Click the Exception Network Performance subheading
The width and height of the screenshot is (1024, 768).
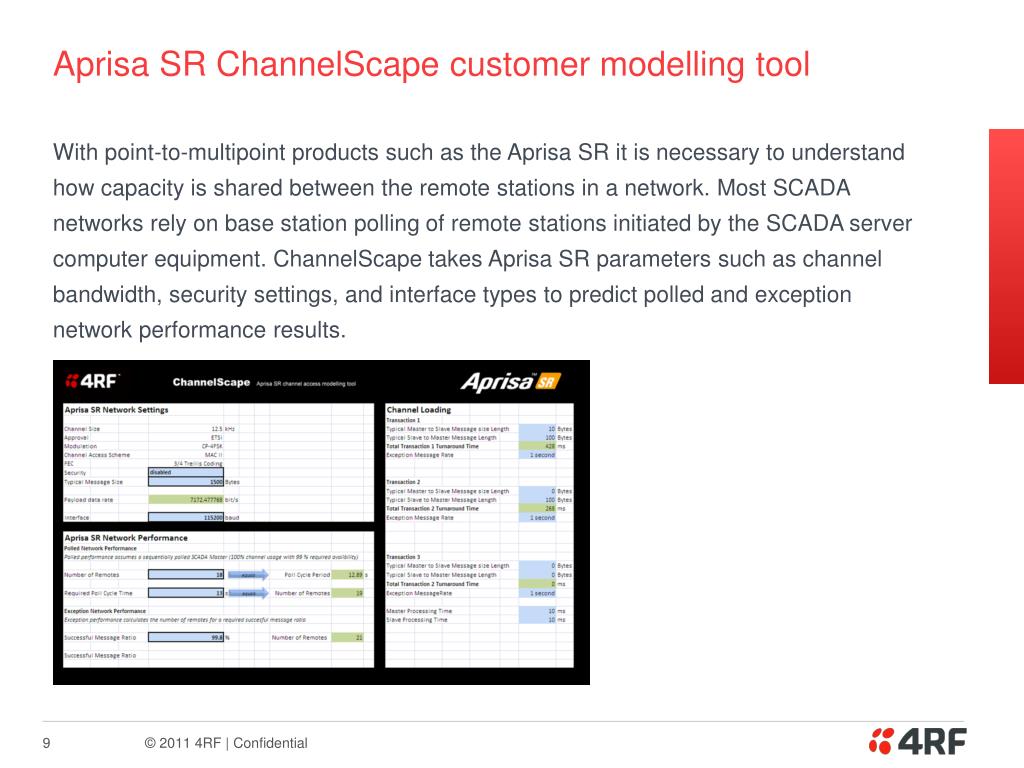pyautogui.click(x=105, y=611)
